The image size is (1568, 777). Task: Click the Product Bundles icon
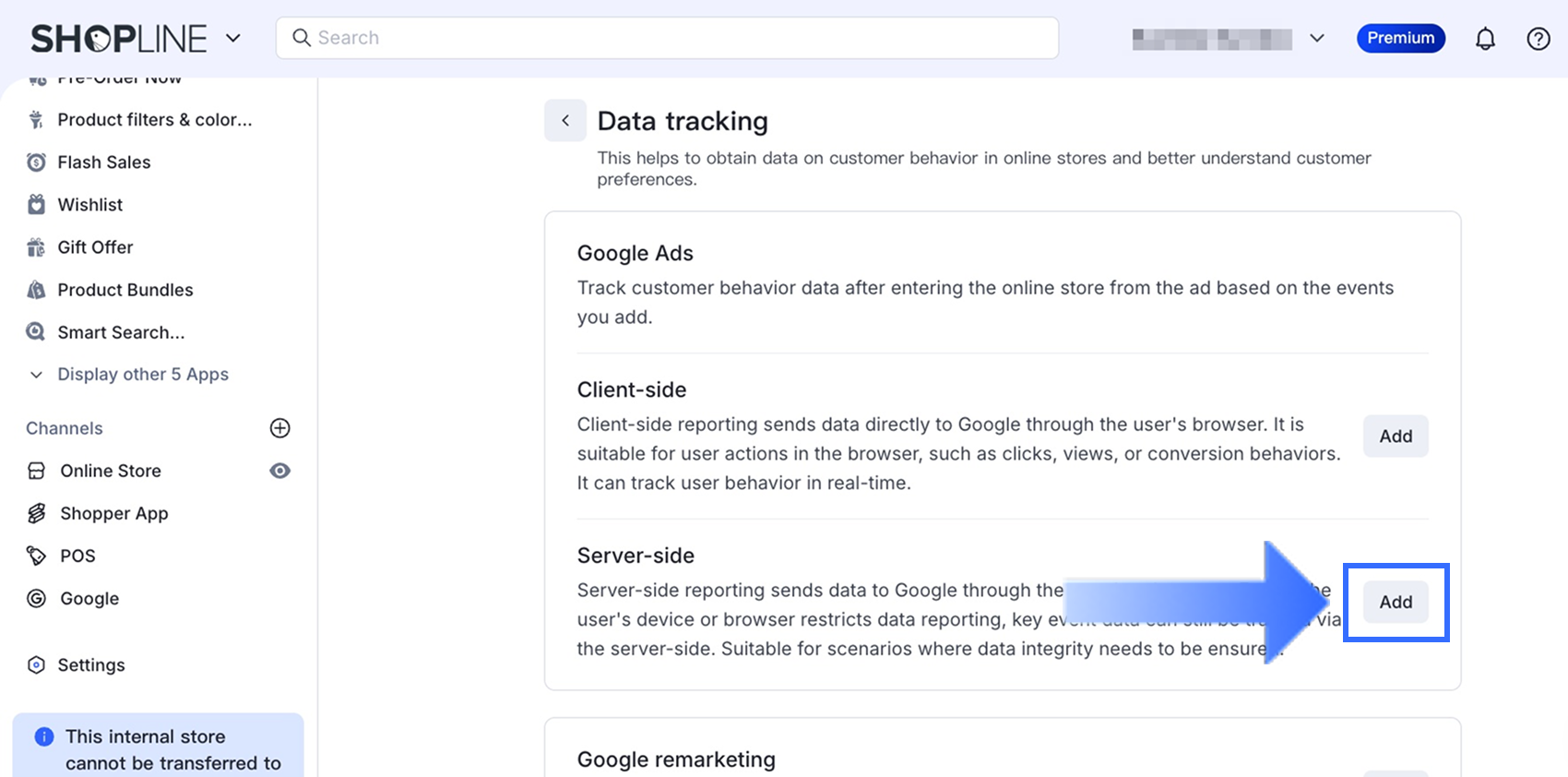[x=36, y=290]
